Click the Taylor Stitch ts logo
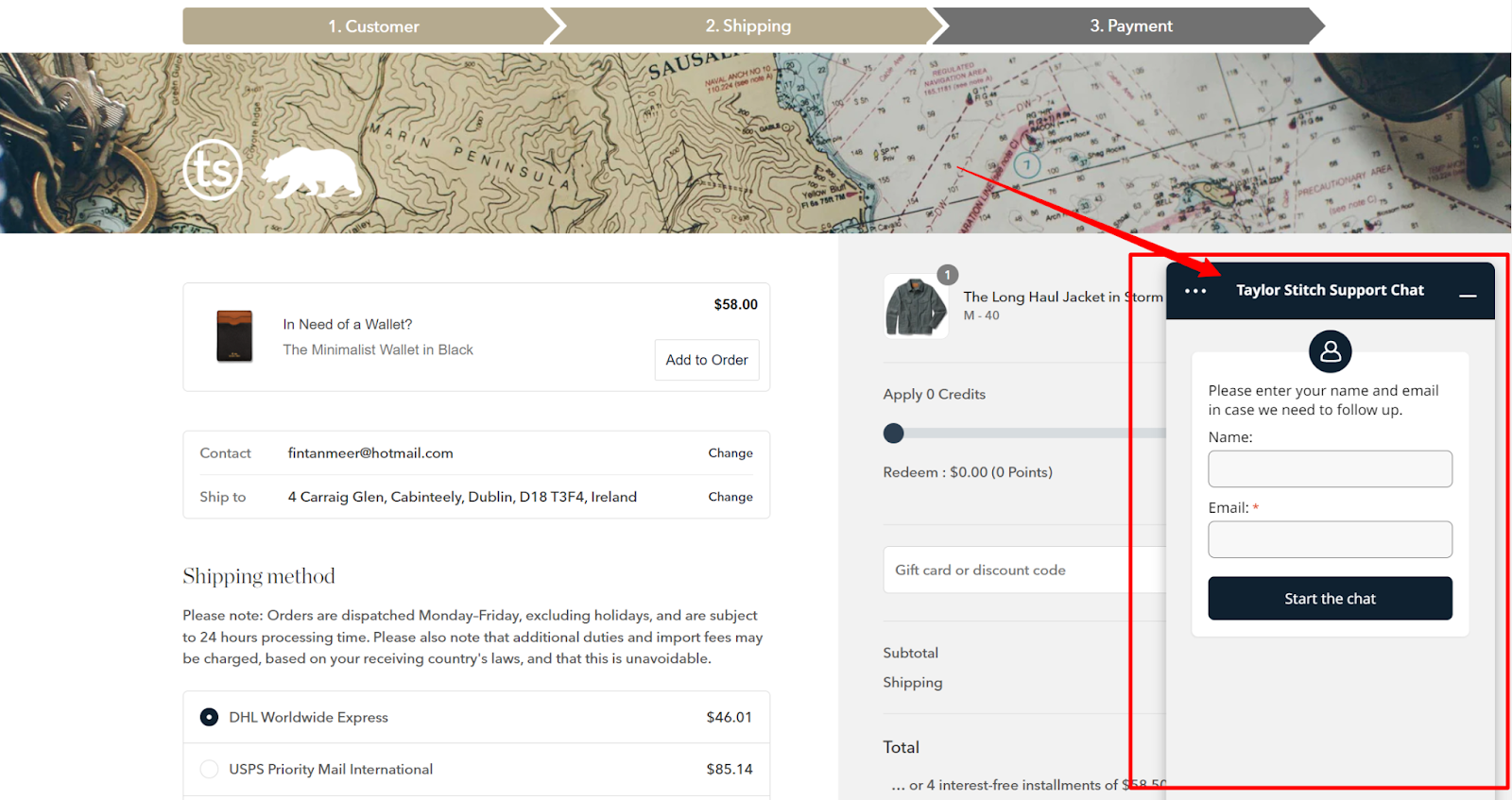This screenshot has height=800, width=1512. click(213, 170)
